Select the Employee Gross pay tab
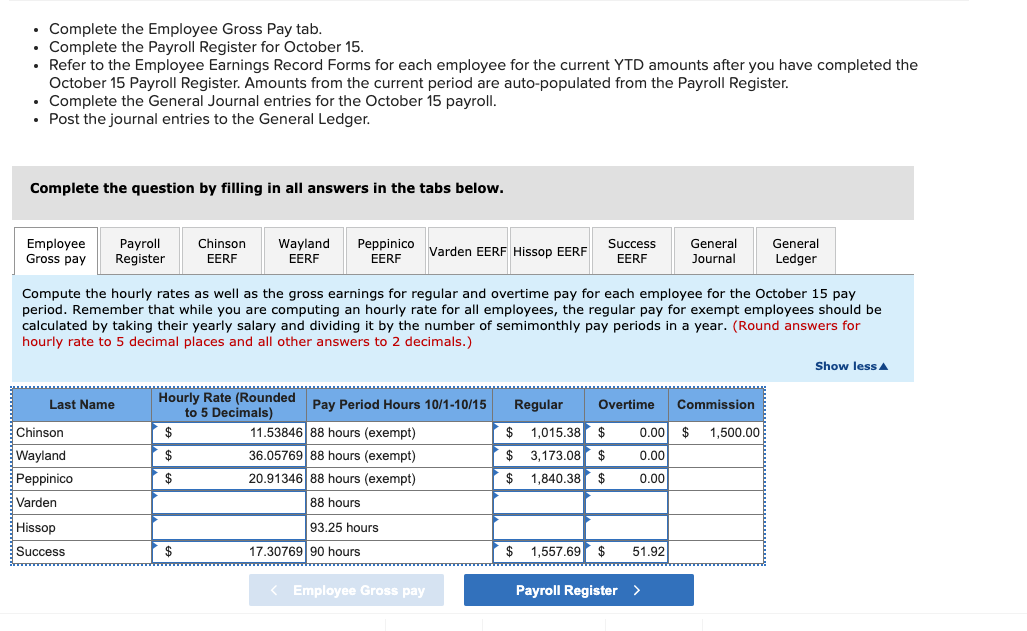Viewport: 1027px width, 631px height. pos(55,250)
